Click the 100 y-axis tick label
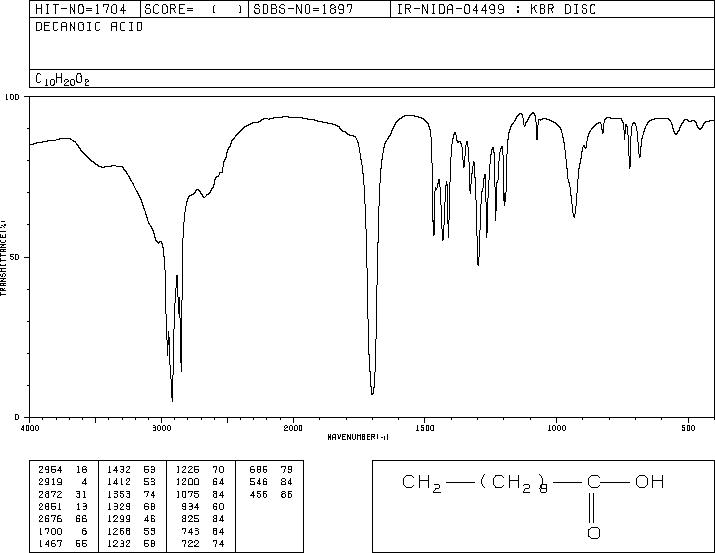This screenshot has width=715, height=553. pyautogui.click(x=13, y=97)
